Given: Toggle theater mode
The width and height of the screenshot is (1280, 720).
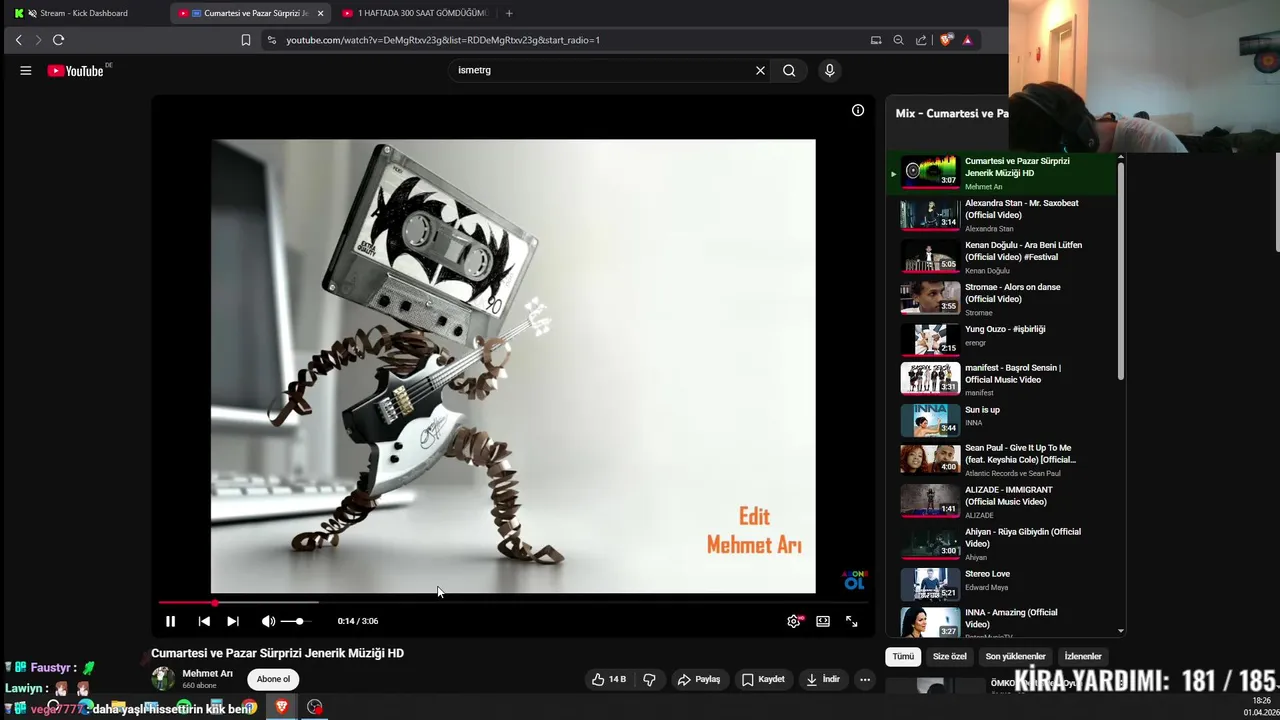Looking at the screenshot, I should [x=823, y=621].
